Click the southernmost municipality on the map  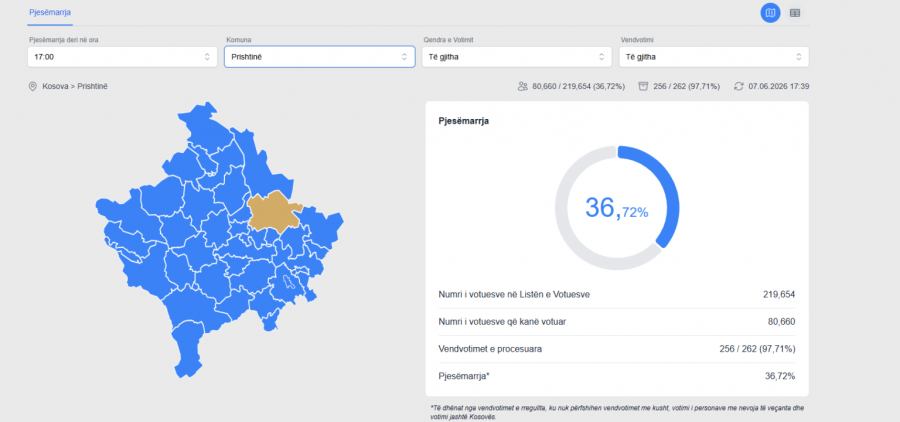[188, 349]
